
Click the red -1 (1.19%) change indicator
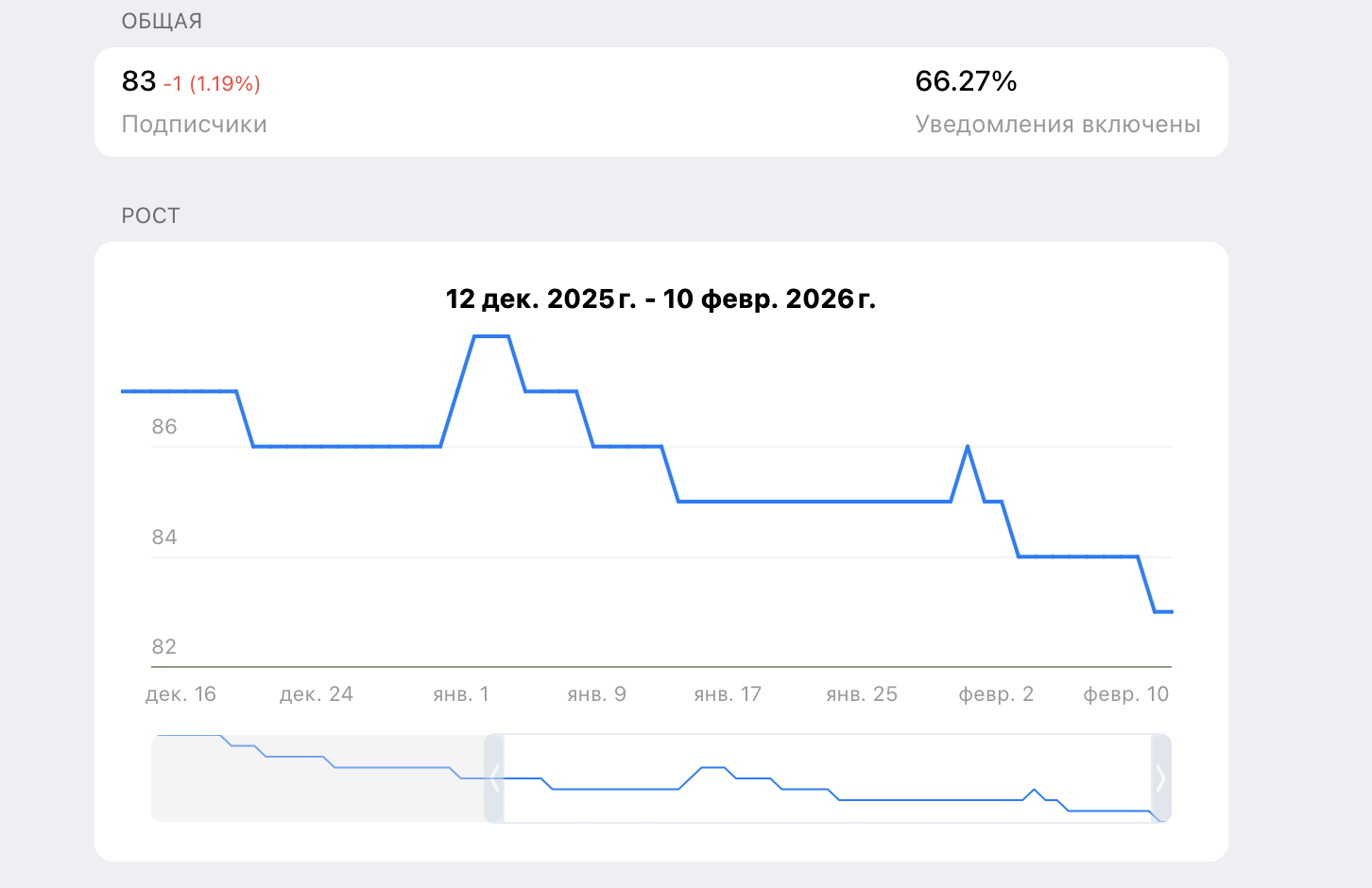click(x=212, y=84)
